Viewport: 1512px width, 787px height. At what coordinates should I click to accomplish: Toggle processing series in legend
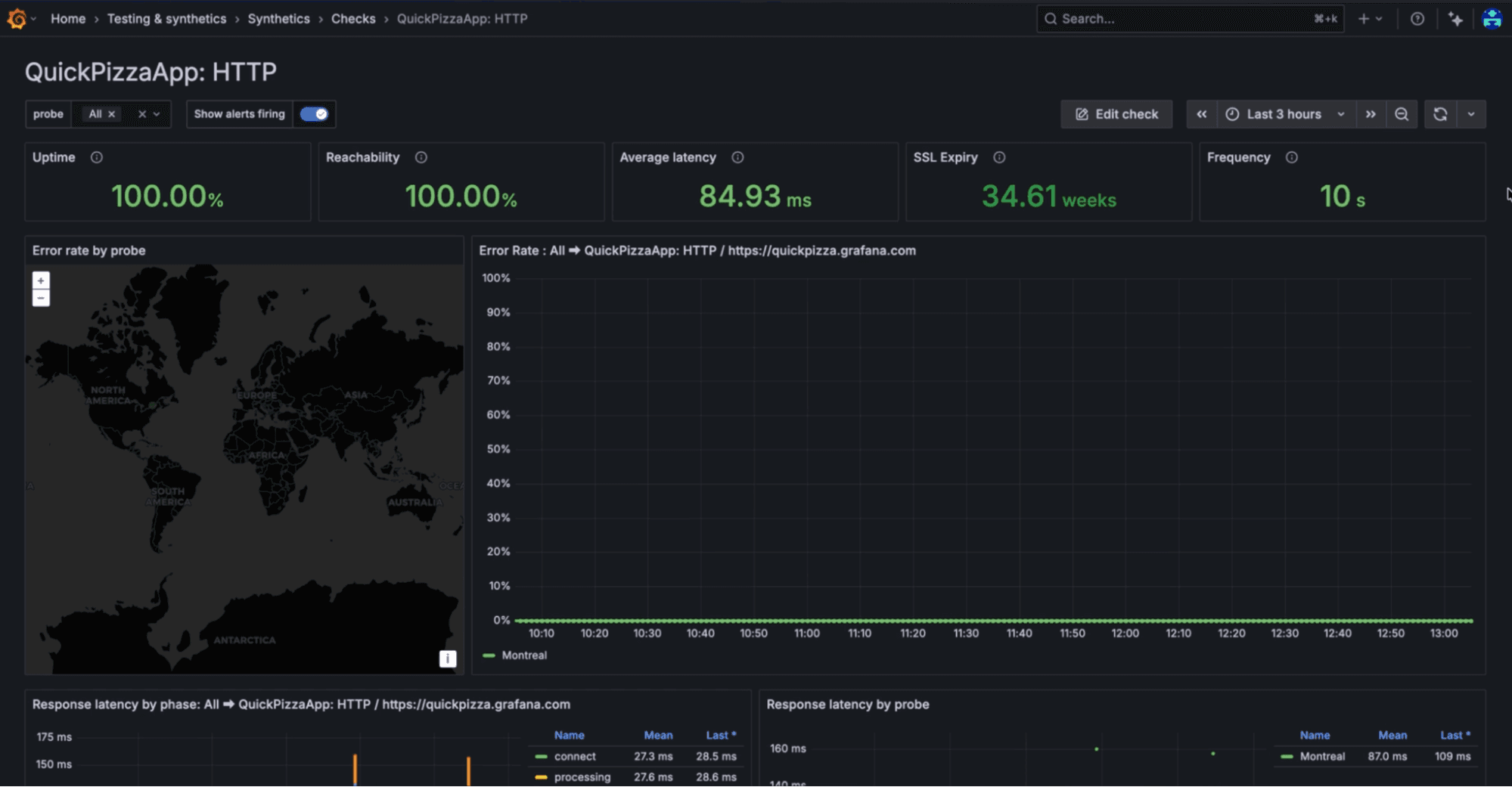(x=582, y=777)
